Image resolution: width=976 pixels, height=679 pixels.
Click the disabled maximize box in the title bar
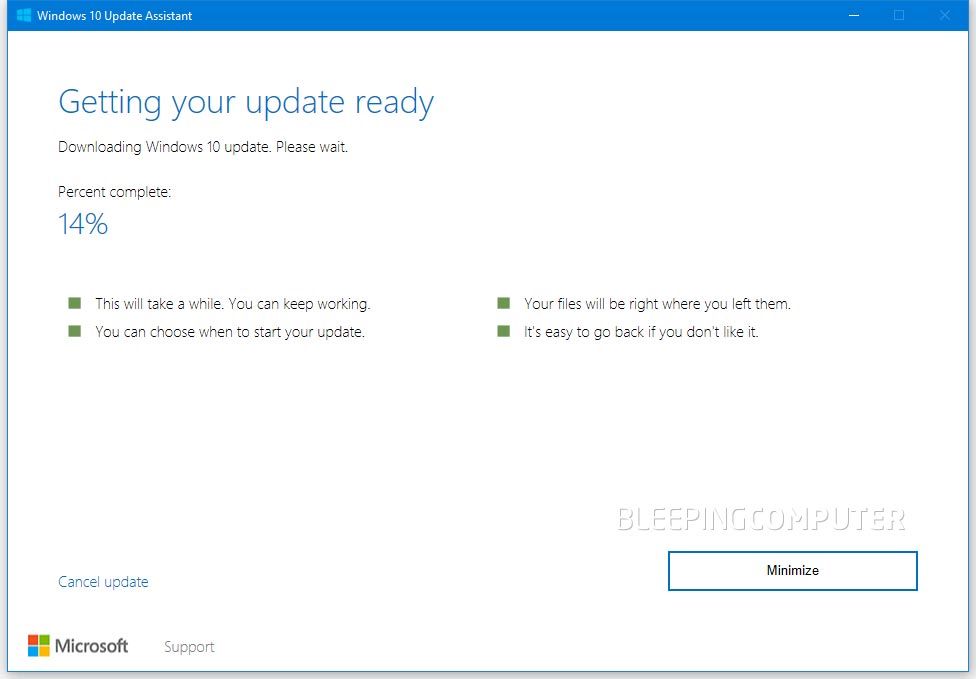point(899,15)
